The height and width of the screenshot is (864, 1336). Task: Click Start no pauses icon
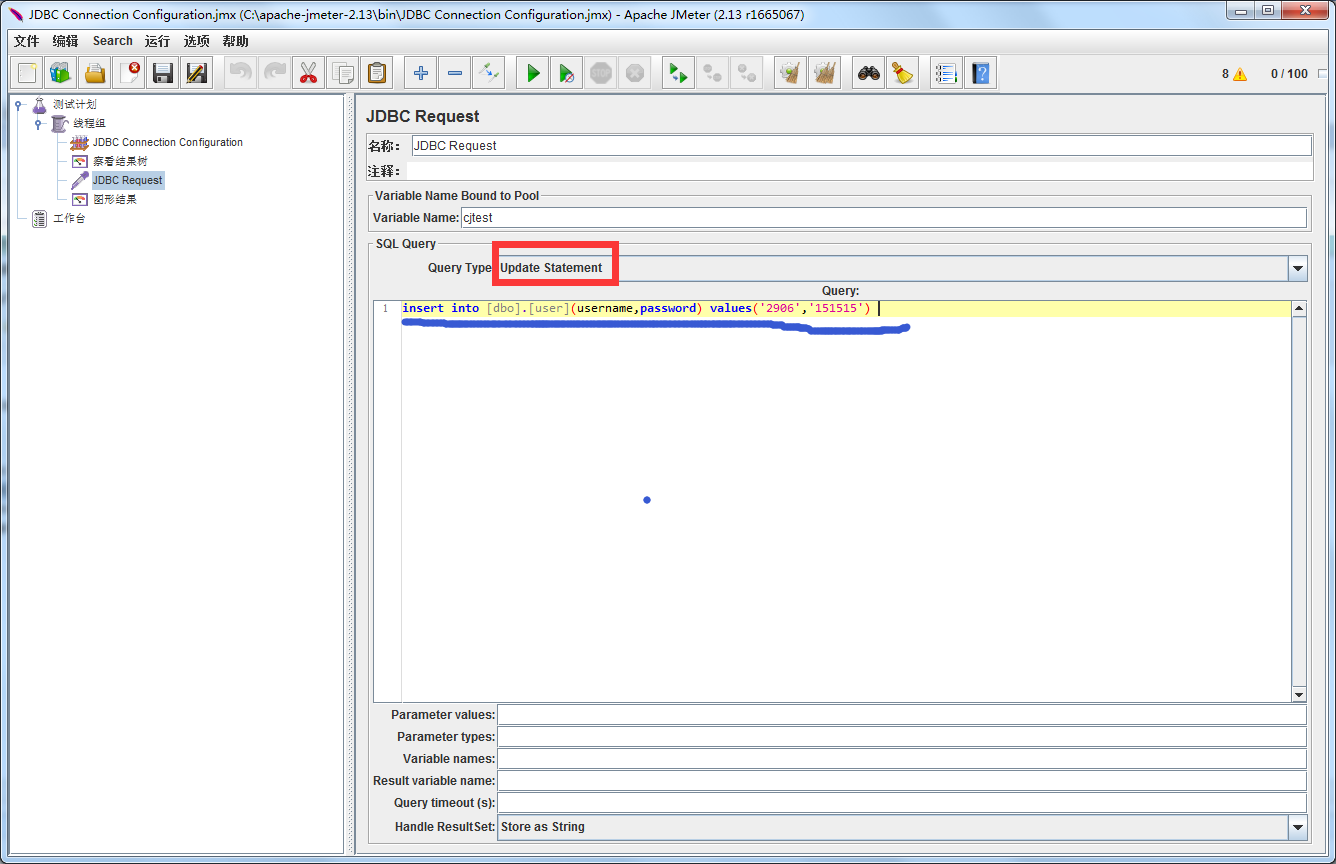tap(567, 73)
